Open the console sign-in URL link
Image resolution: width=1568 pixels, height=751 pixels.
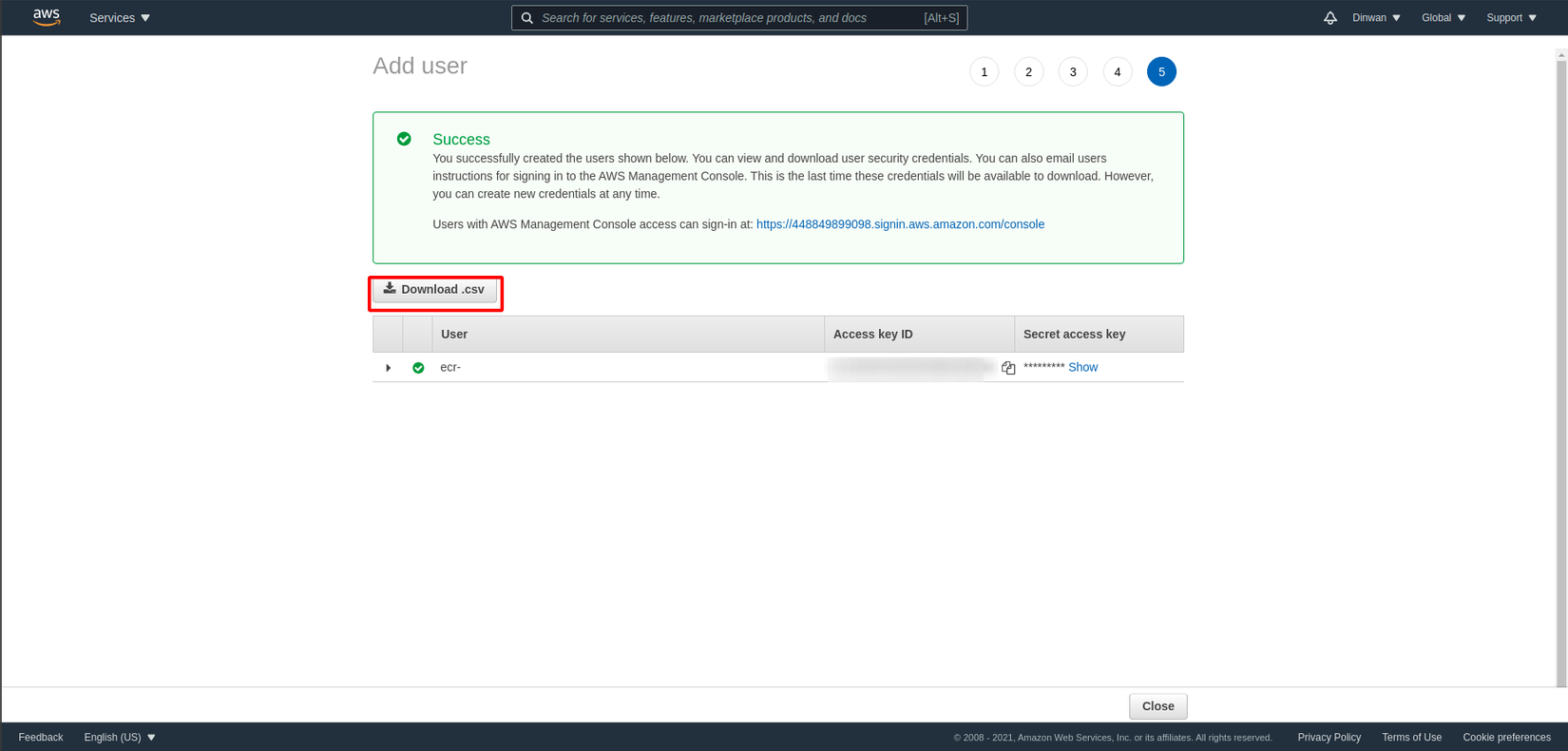coord(900,224)
